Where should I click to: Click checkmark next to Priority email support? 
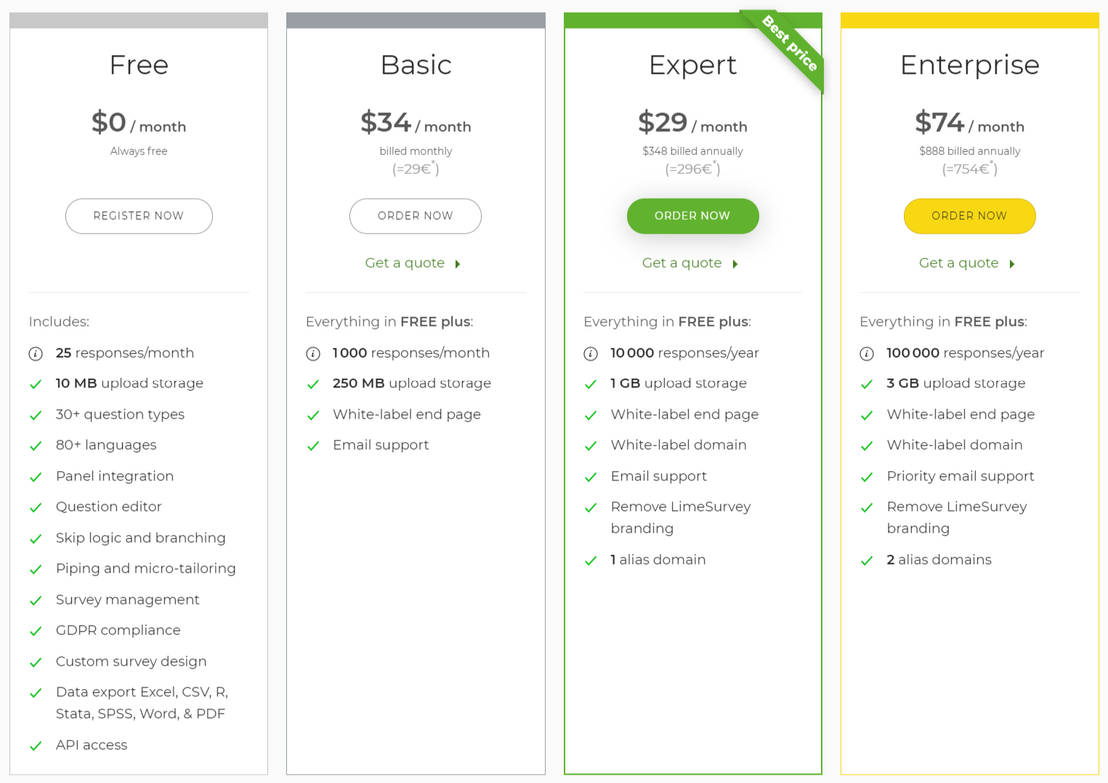(867, 477)
